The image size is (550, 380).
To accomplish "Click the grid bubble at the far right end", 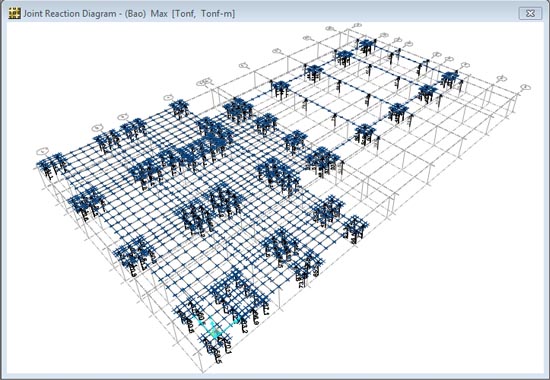I will [525, 87].
